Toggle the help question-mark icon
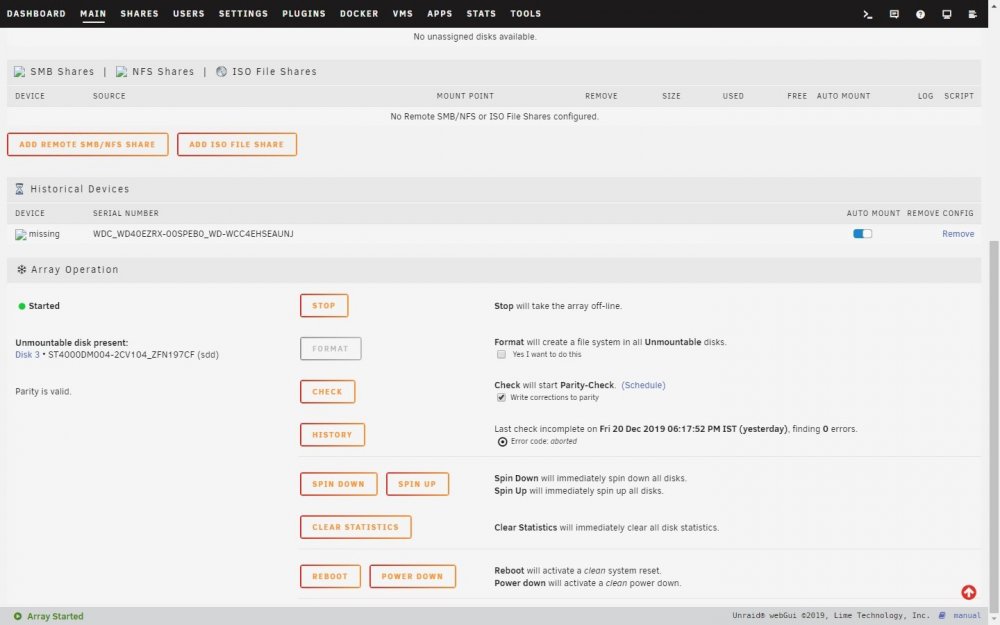This screenshot has width=1000, height=625. (920, 14)
